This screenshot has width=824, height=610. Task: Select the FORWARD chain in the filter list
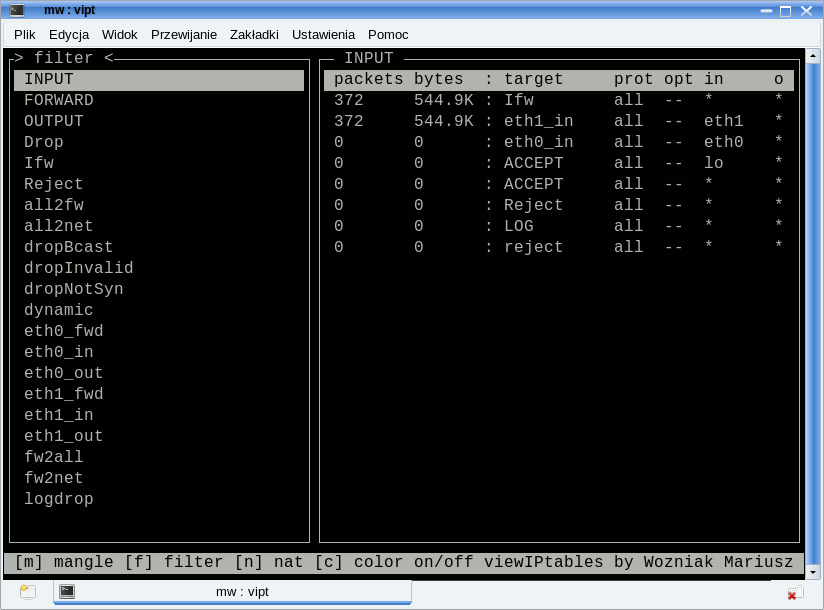pyautogui.click(x=59, y=100)
